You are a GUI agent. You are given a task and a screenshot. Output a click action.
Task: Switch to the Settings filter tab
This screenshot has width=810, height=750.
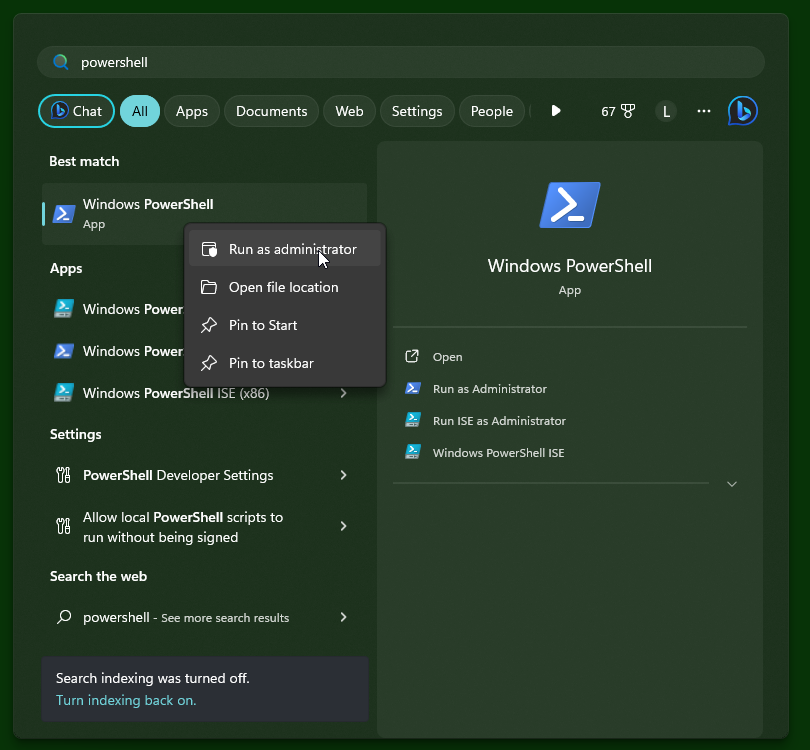pyautogui.click(x=417, y=111)
